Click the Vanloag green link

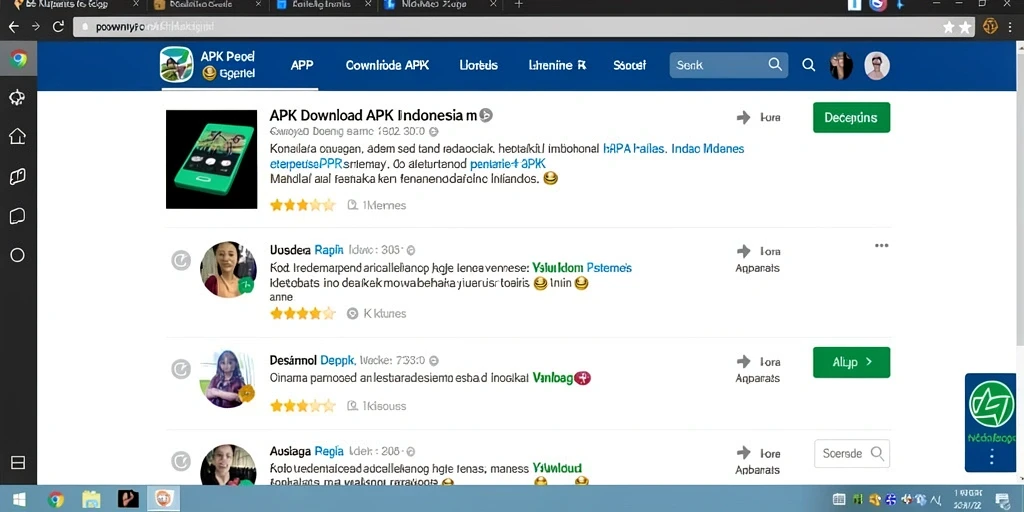pos(552,377)
